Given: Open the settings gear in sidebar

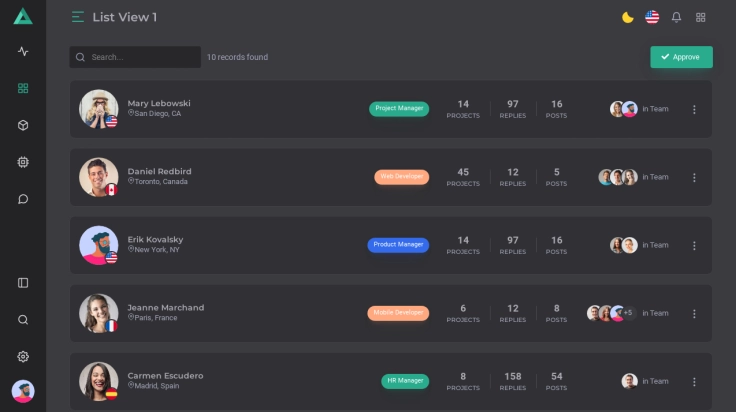Looking at the screenshot, I should 23,356.
